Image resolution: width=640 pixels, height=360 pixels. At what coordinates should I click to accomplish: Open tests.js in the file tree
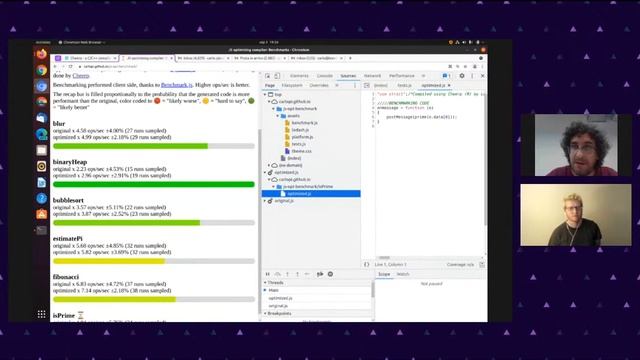298,144
